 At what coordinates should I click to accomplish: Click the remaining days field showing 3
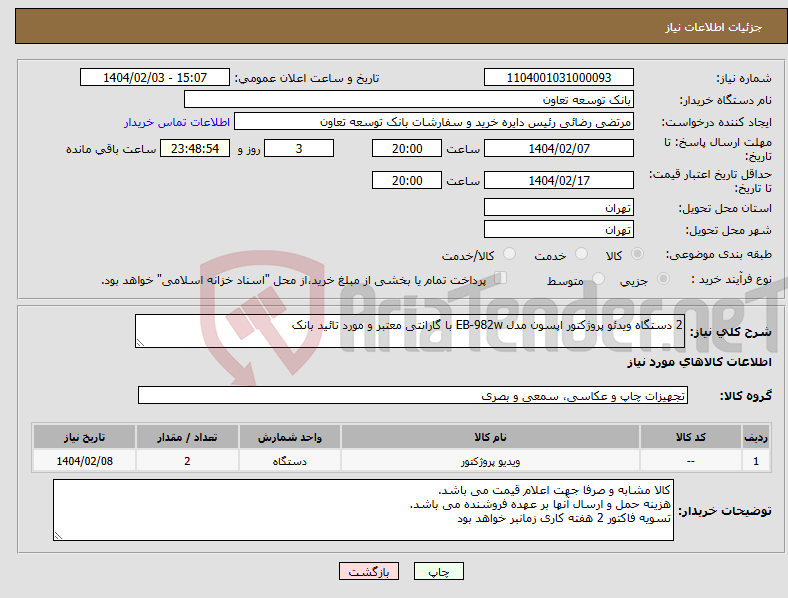[299, 148]
